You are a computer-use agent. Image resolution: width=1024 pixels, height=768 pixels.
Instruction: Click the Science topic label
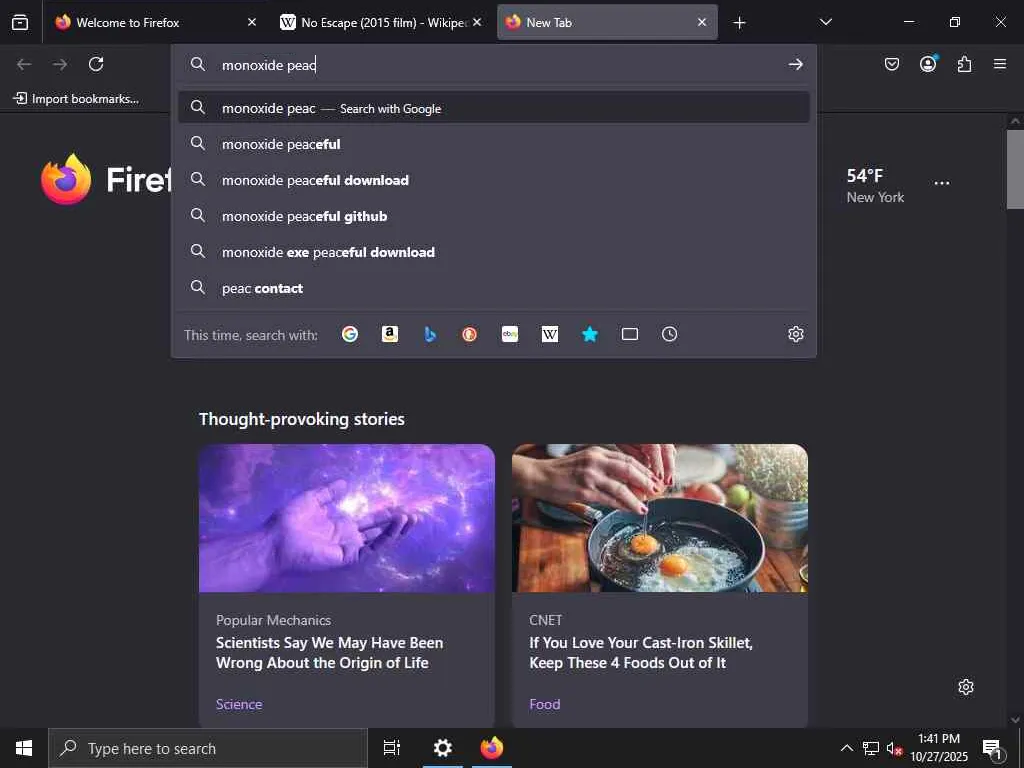tap(239, 704)
